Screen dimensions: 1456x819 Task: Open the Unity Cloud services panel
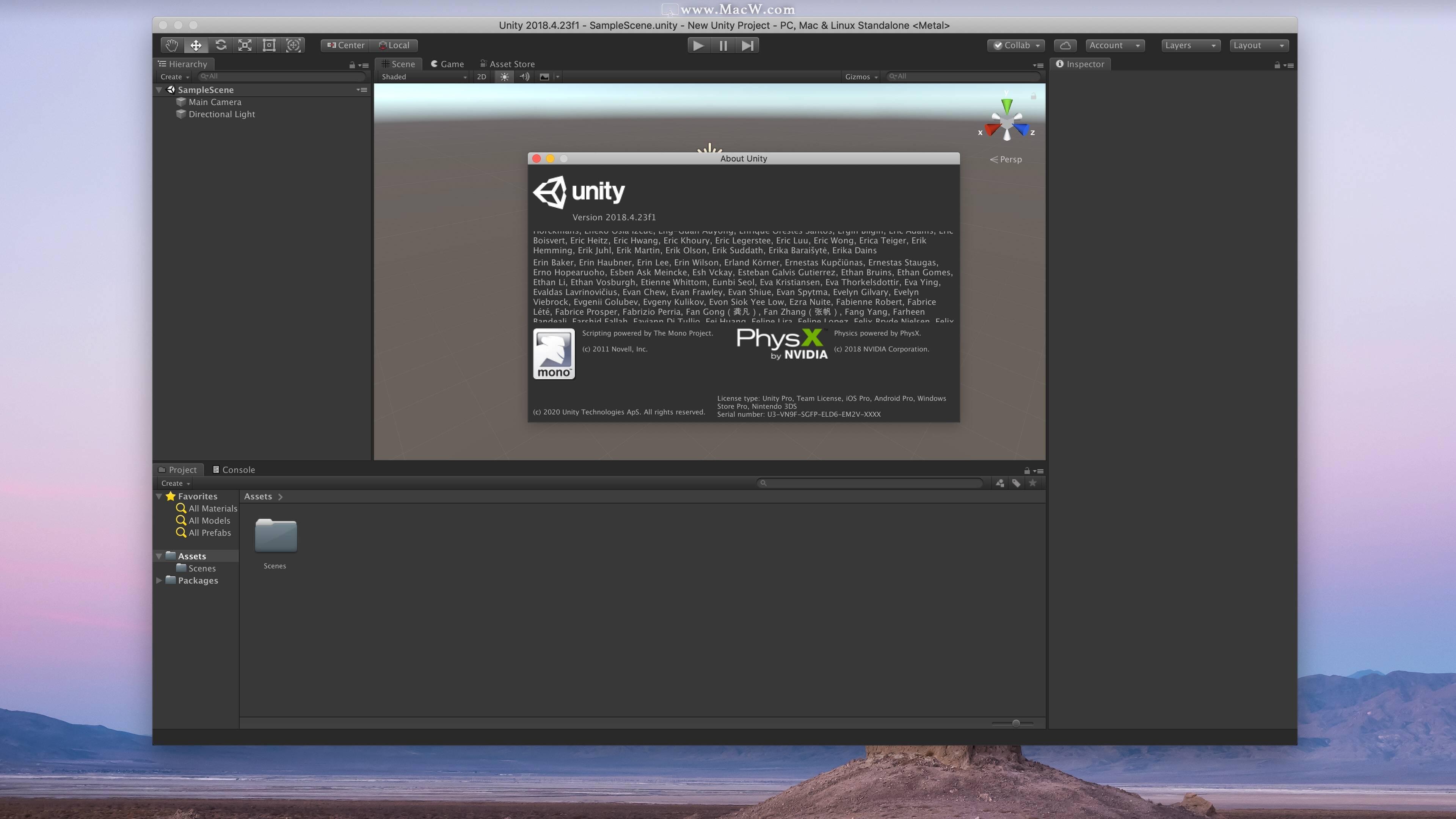tap(1065, 45)
